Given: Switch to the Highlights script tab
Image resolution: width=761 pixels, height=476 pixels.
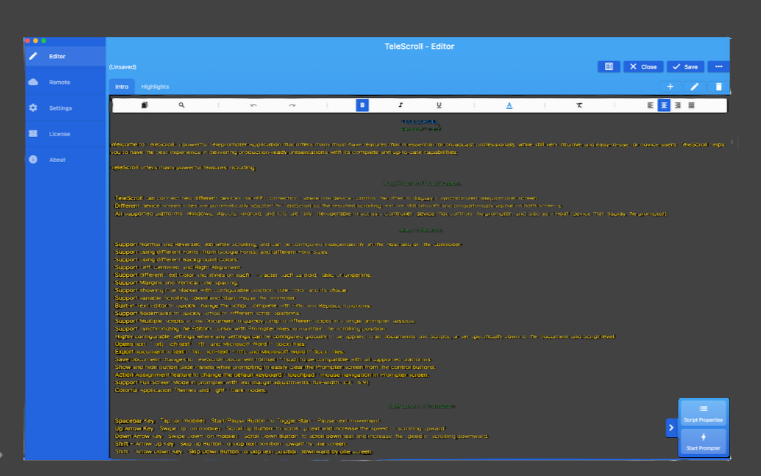Looking at the screenshot, I should tap(155, 86).
